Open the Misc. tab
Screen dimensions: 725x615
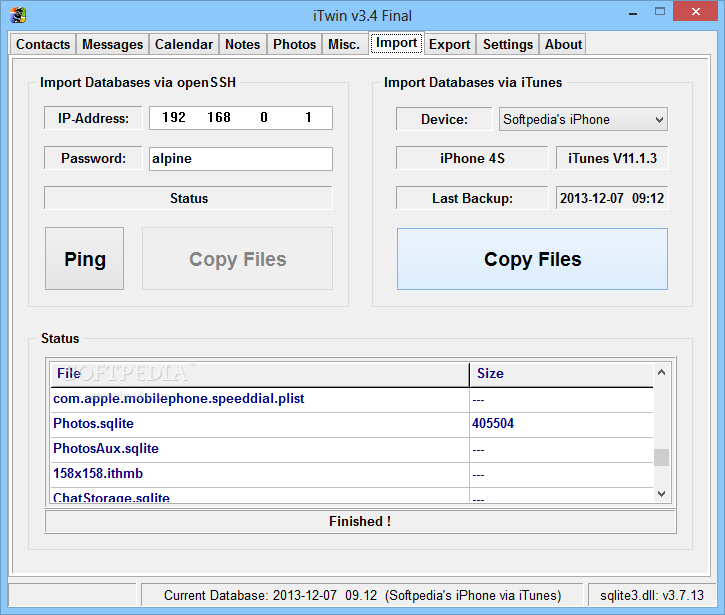coord(344,44)
